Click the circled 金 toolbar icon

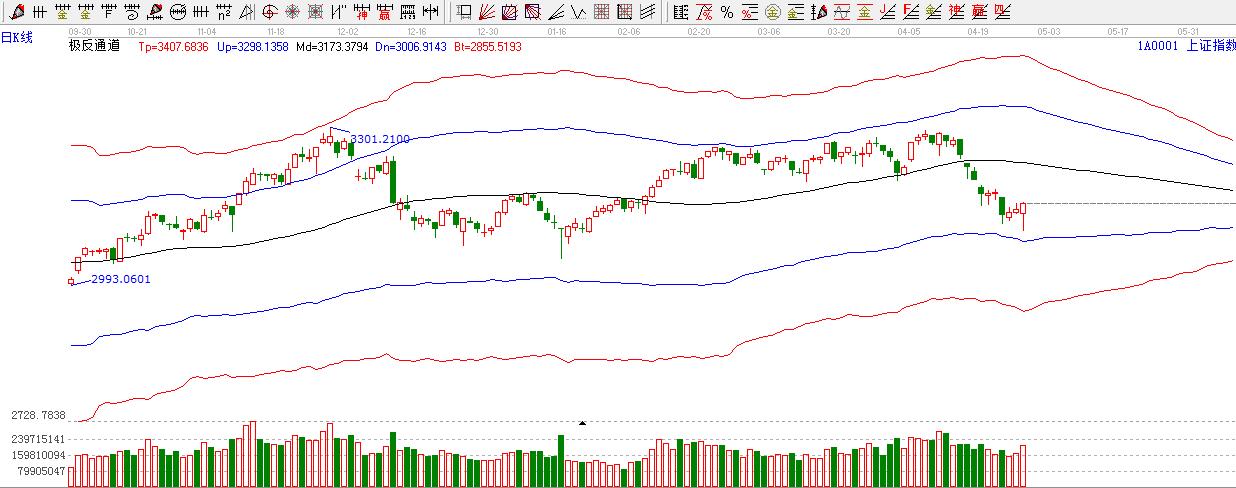click(x=773, y=12)
